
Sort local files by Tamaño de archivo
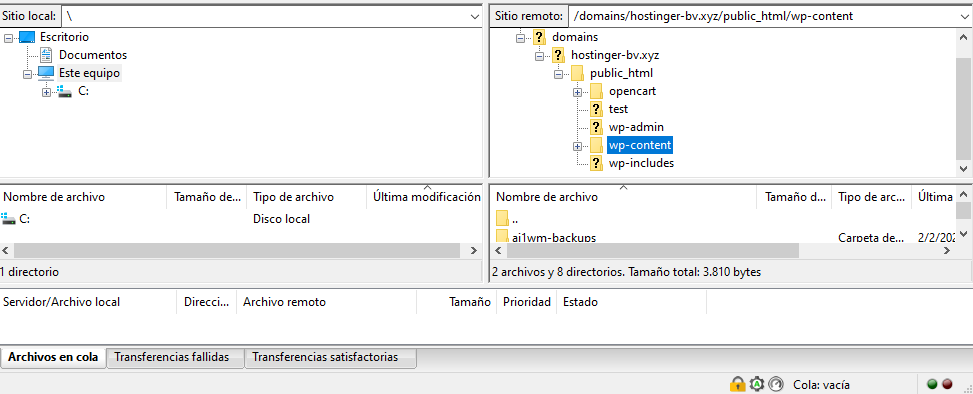point(207,197)
